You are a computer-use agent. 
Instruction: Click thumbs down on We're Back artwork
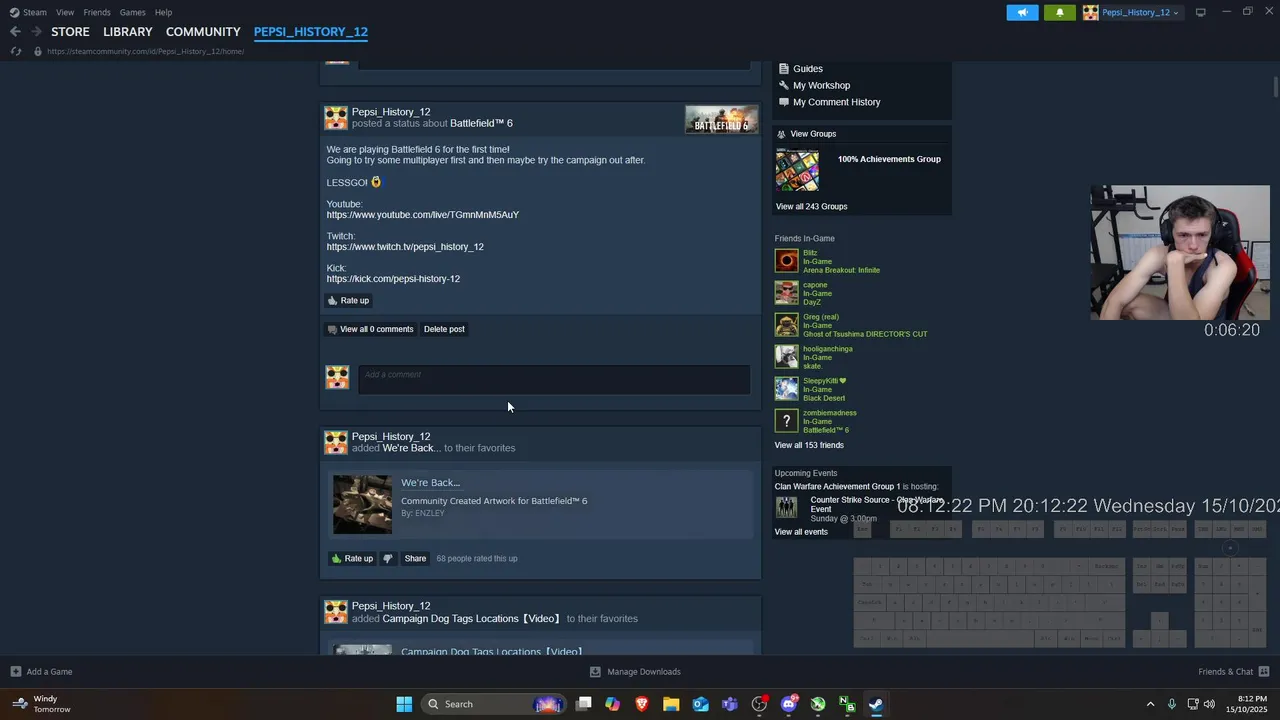[388, 558]
